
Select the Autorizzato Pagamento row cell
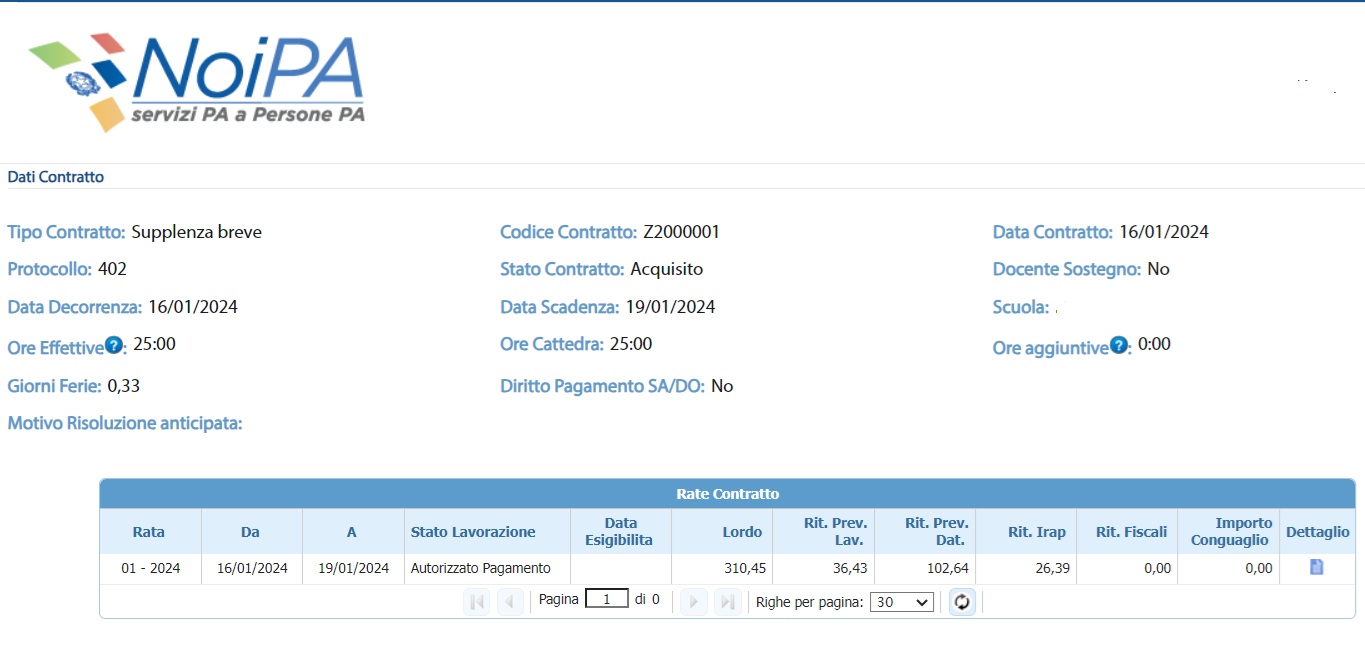coord(481,568)
